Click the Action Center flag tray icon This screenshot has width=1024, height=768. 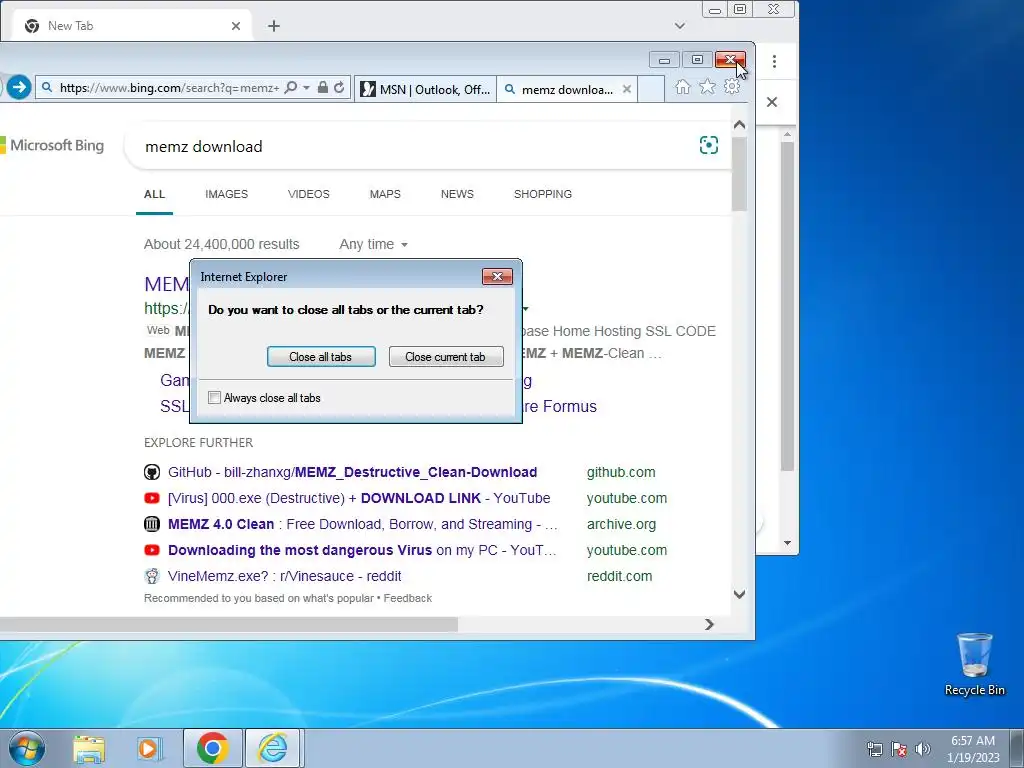point(899,749)
